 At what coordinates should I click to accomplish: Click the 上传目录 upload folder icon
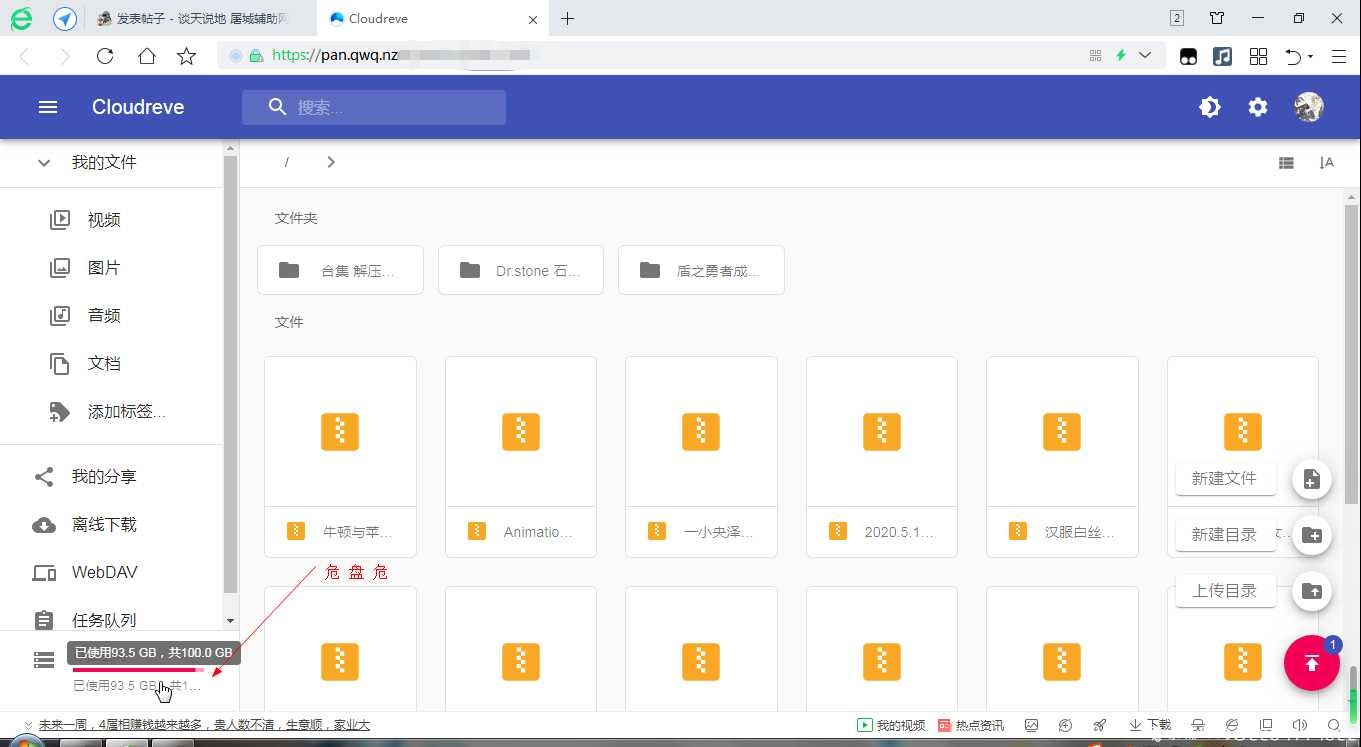(1312, 591)
